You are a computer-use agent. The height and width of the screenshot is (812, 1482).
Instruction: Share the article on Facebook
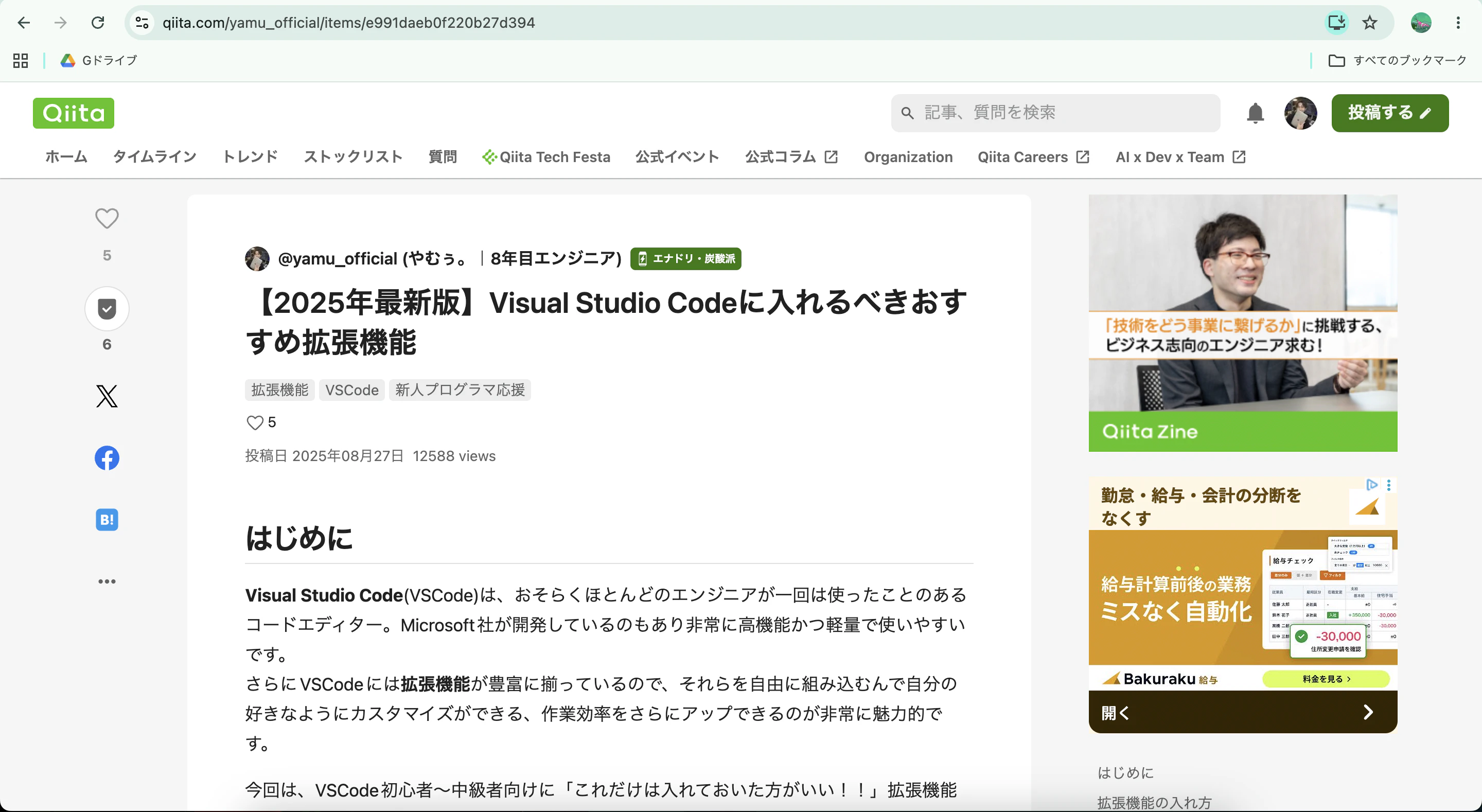click(107, 458)
